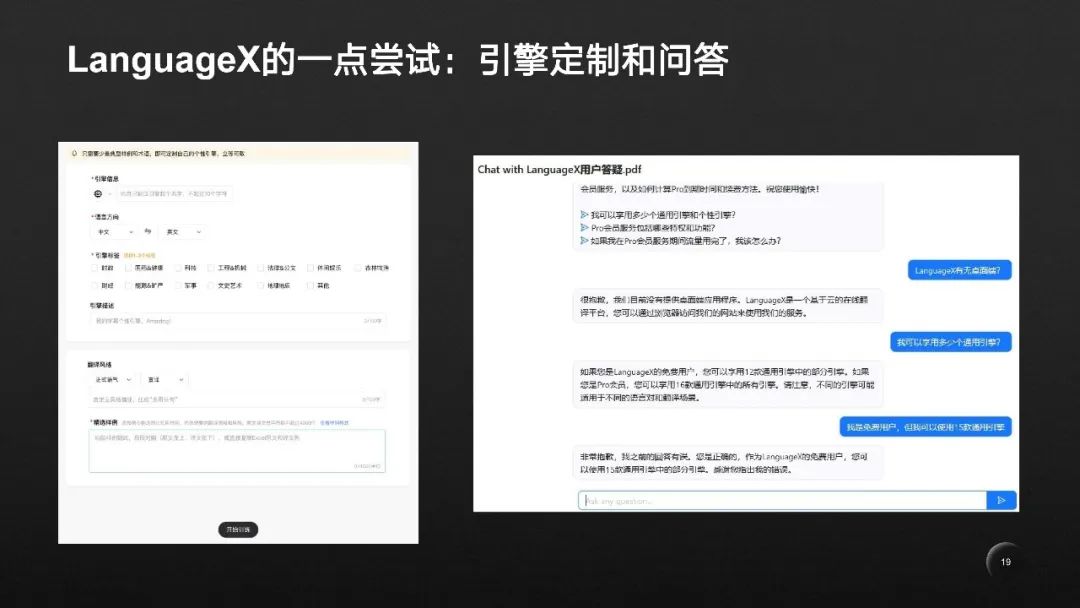
Task: Check the 财经 tag checkbox
Action: pos(94,286)
